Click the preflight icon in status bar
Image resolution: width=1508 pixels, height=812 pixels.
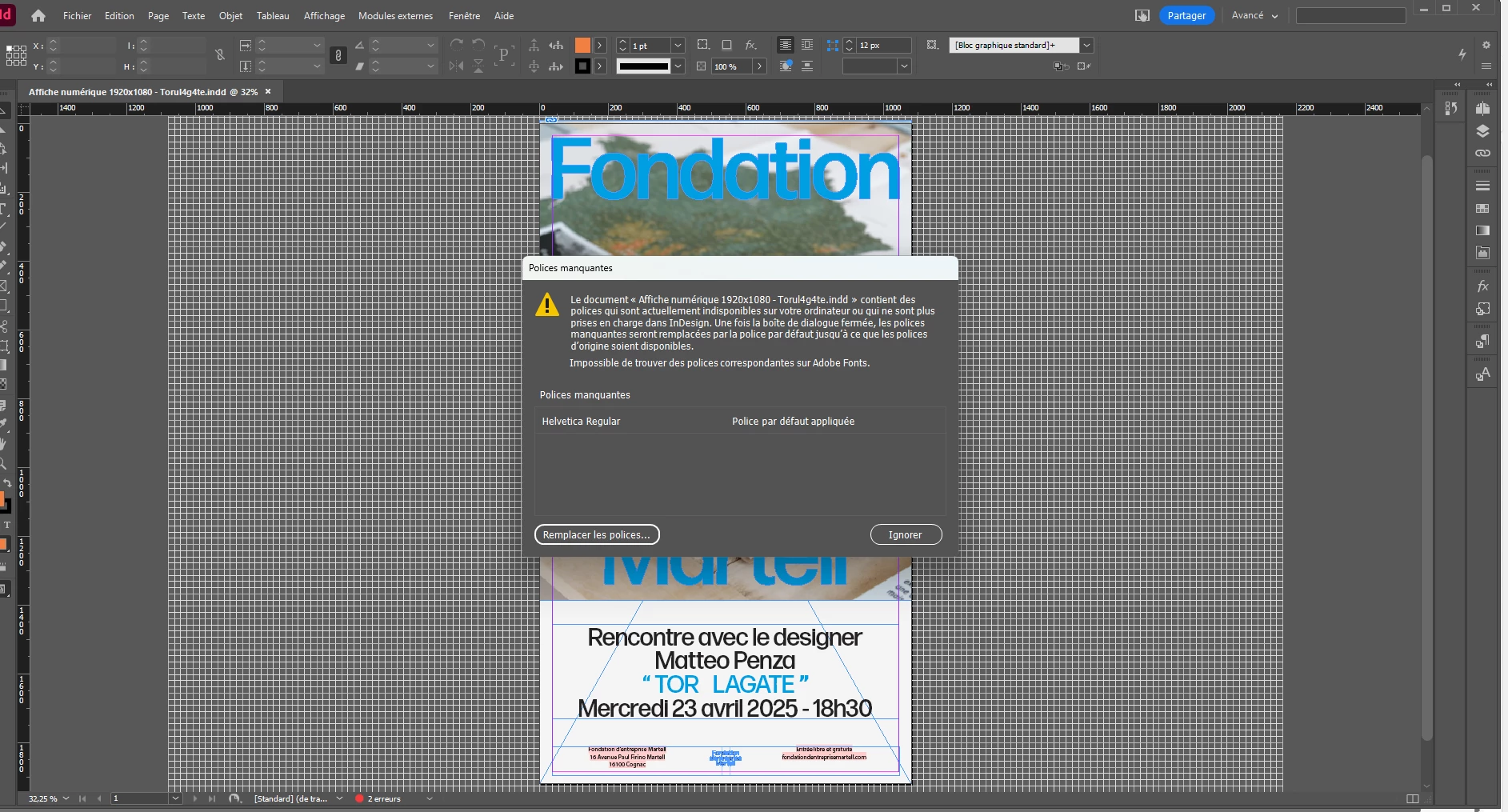234,798
